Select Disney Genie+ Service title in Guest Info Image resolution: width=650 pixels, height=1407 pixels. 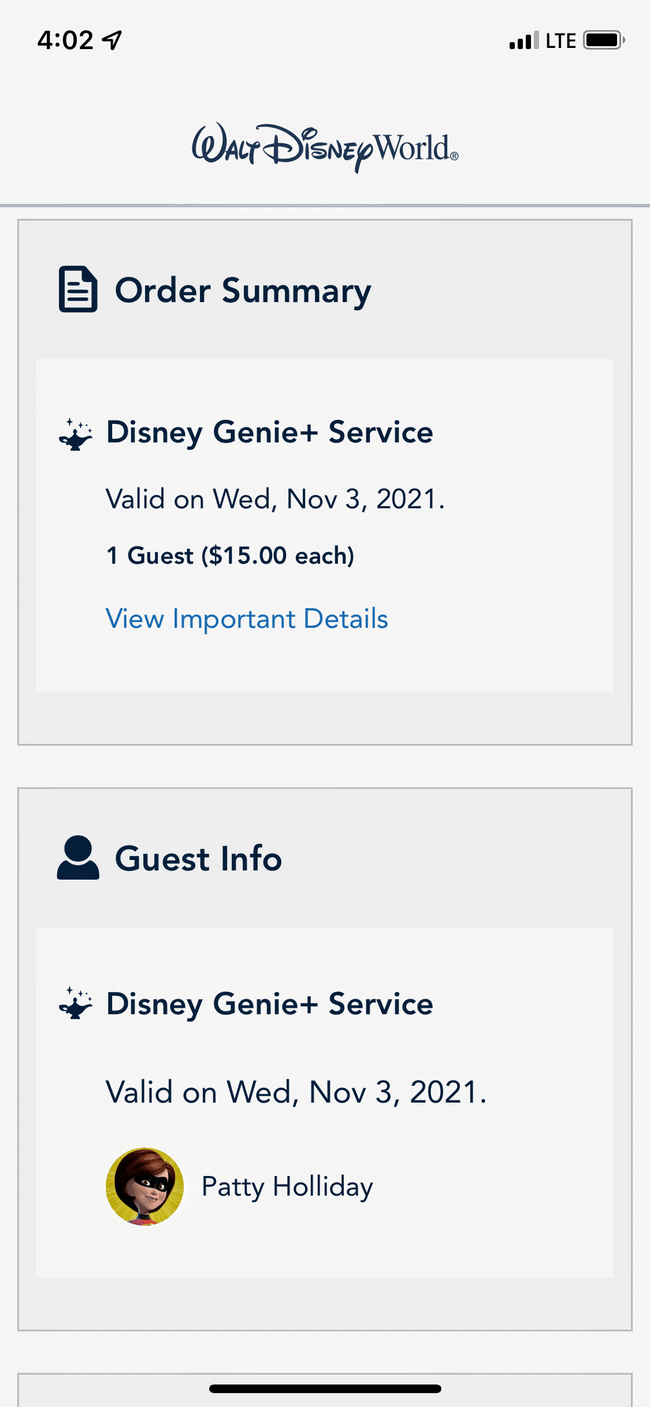(270, 1004)
